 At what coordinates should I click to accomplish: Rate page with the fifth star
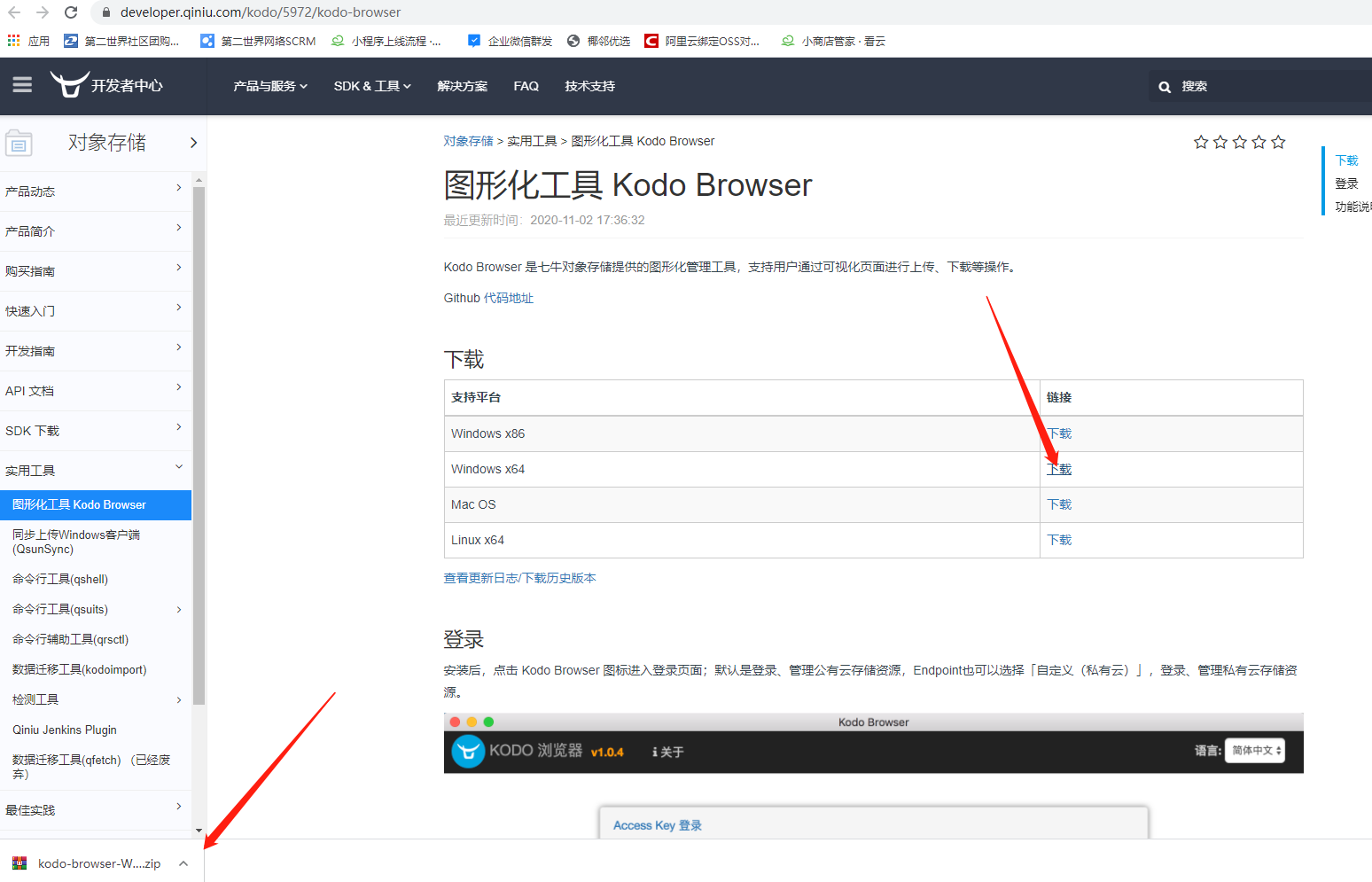click(1278, 142)
